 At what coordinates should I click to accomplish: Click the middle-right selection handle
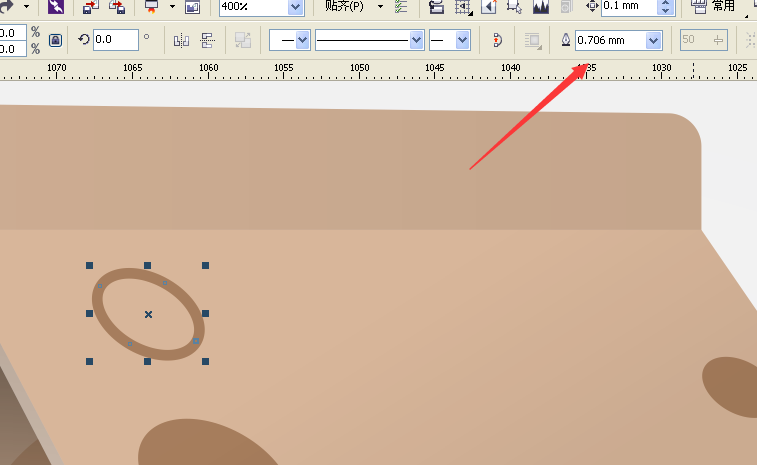pos(205,313)
